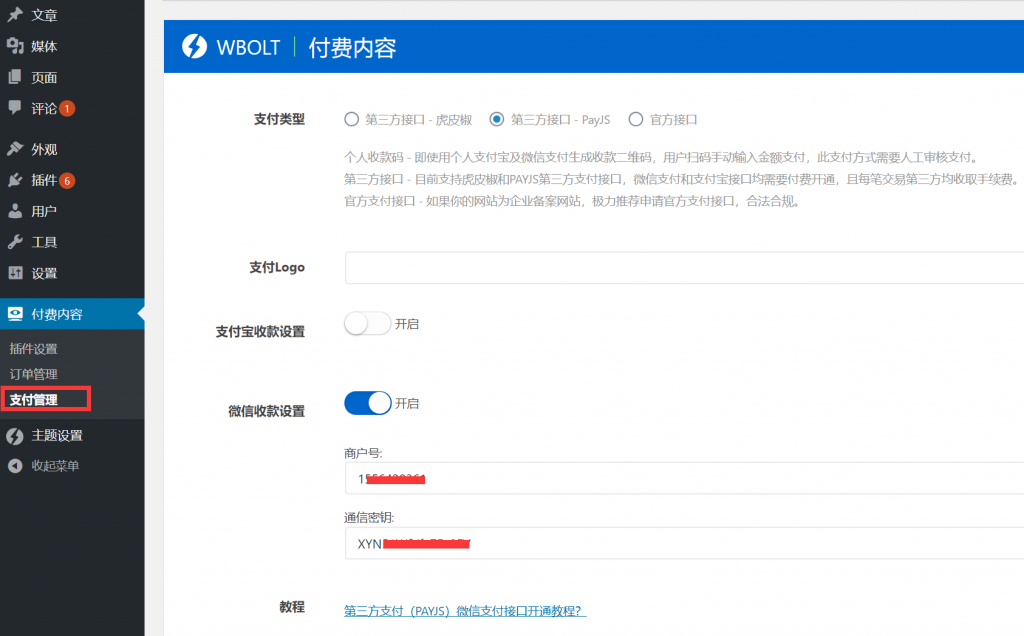Click the 商户号 input field
The width and height of the screenshot is (1024, 636).
coord(684,478)
